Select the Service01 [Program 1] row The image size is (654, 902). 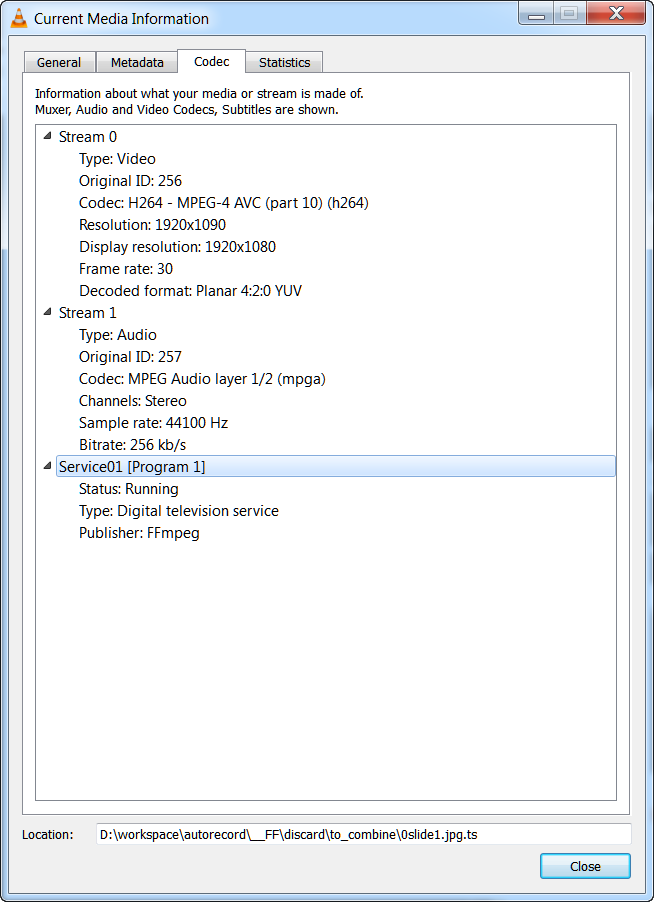click(336, 467)
